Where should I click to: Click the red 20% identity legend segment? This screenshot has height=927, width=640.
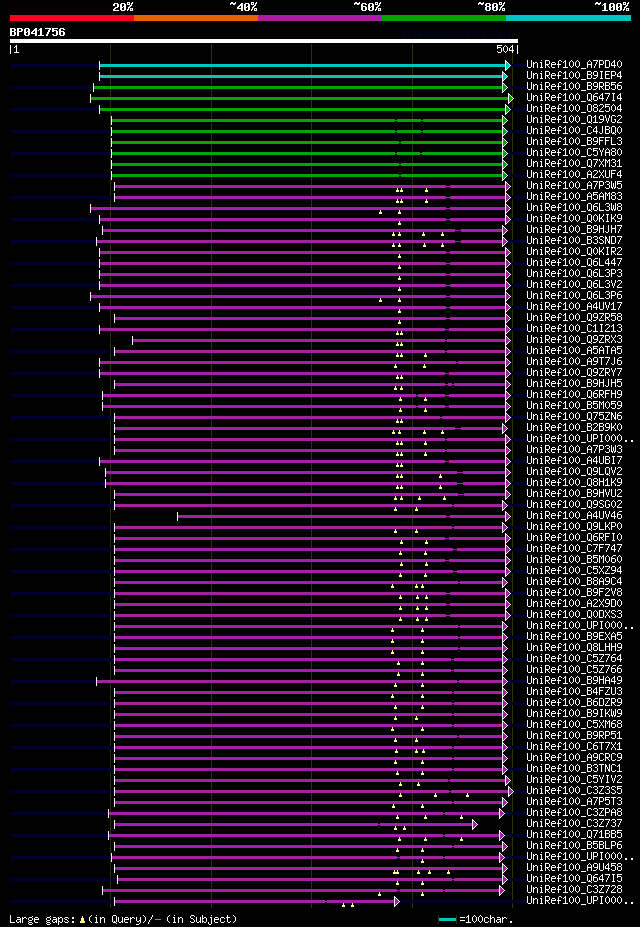point(72,18)
